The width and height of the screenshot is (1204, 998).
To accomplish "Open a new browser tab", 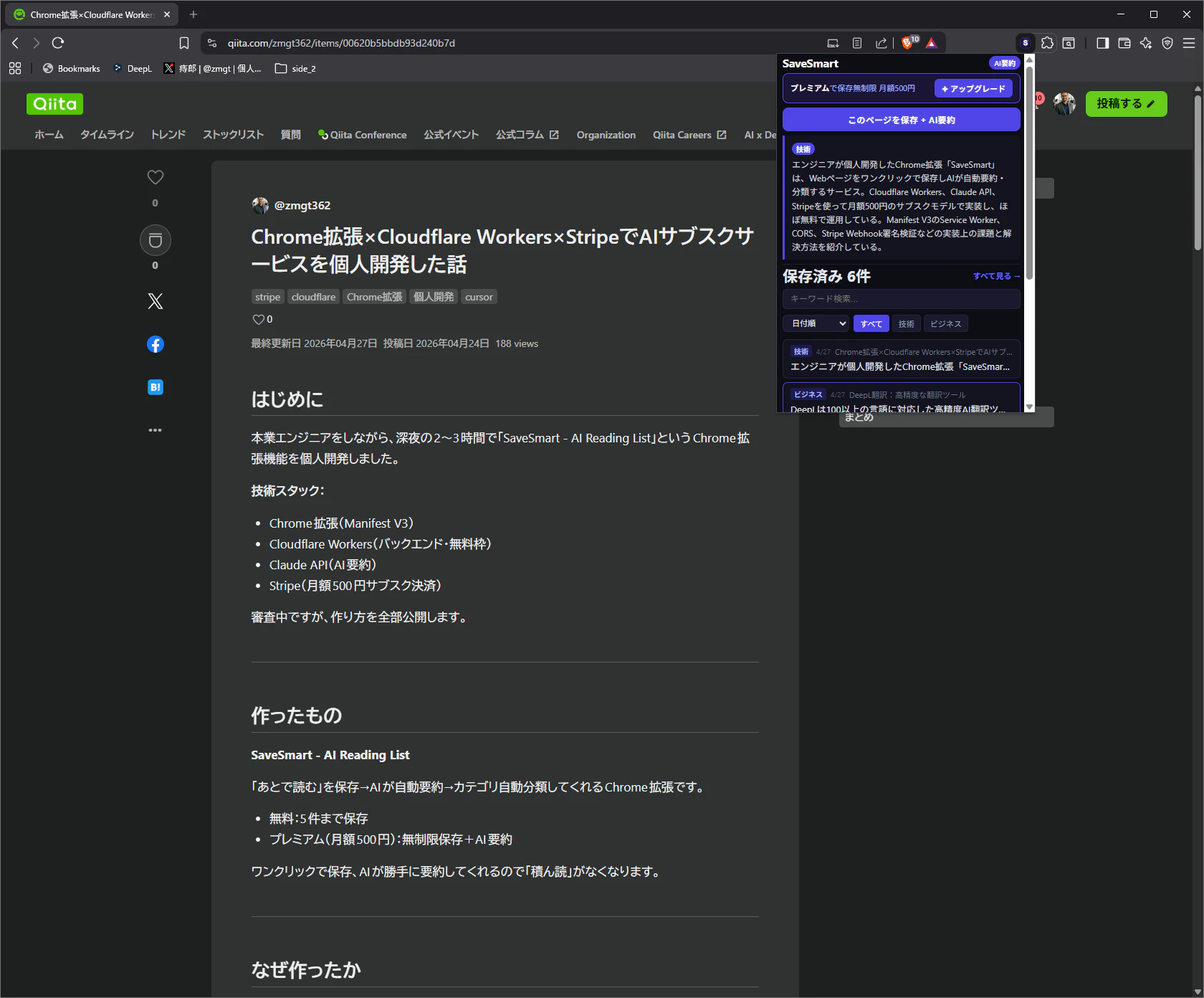I will point(193,14).
